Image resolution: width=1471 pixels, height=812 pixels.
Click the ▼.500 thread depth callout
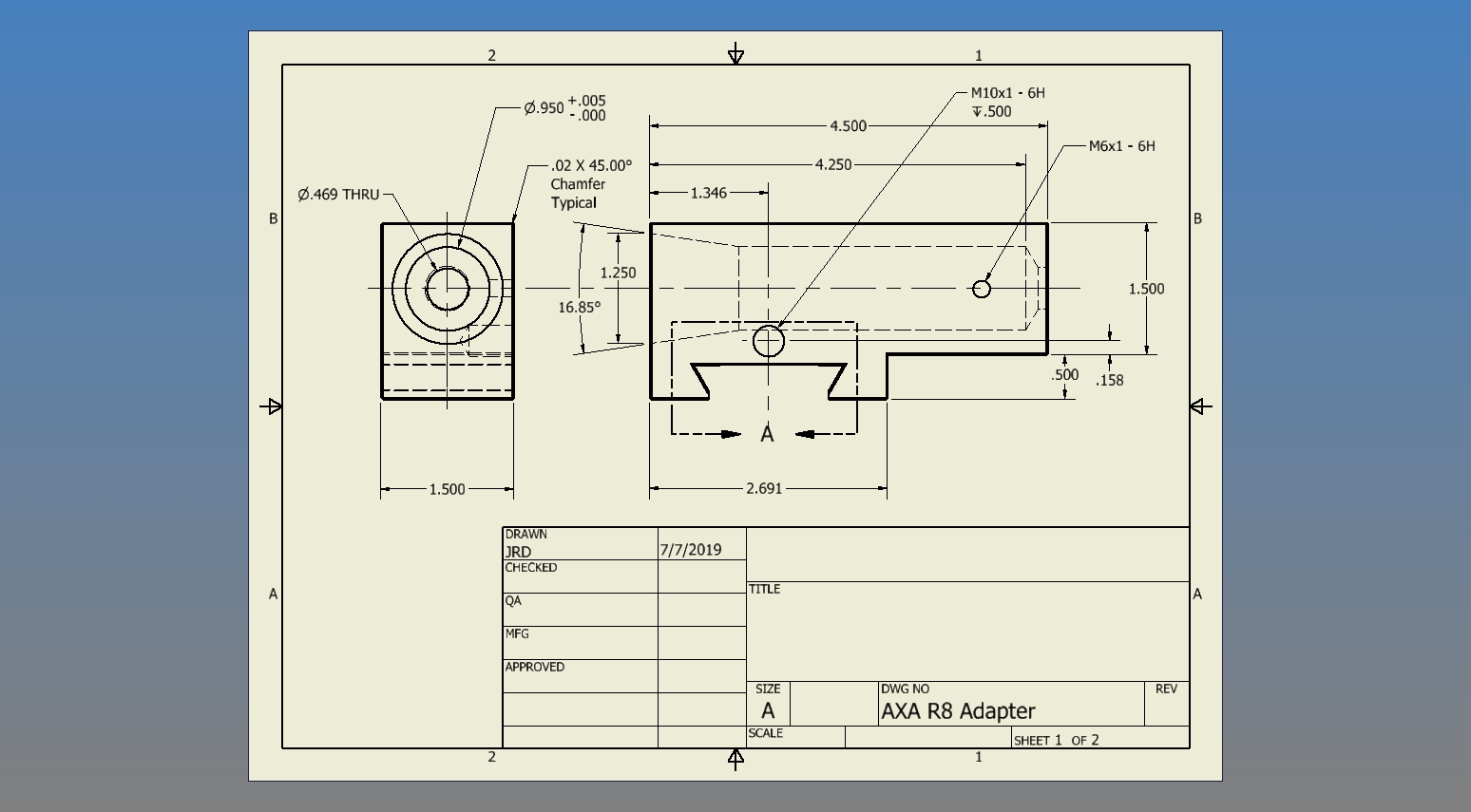991,112
